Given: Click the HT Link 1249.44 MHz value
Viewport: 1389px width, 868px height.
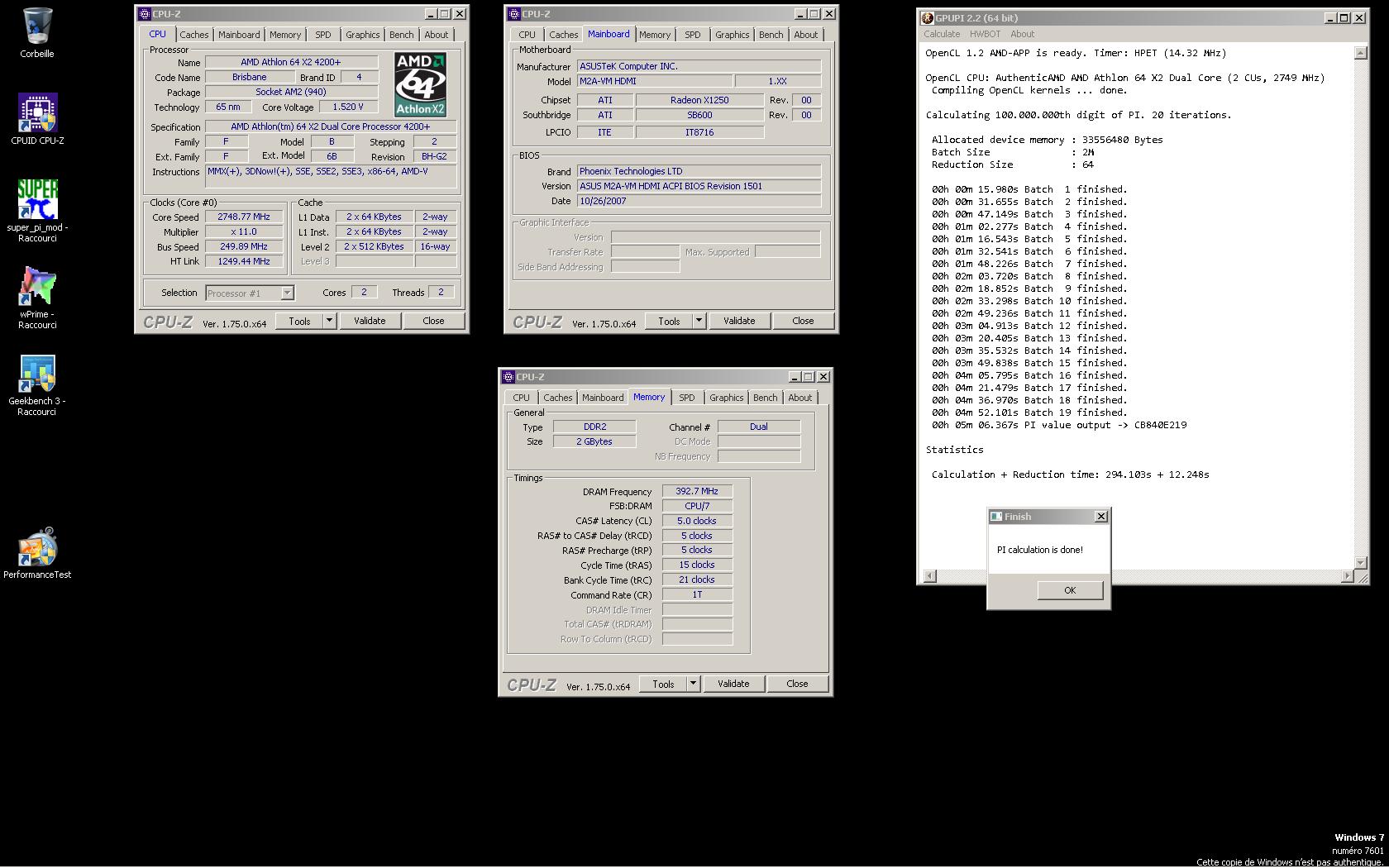Looking at the screenshot, I should click(x=244, y=261).
